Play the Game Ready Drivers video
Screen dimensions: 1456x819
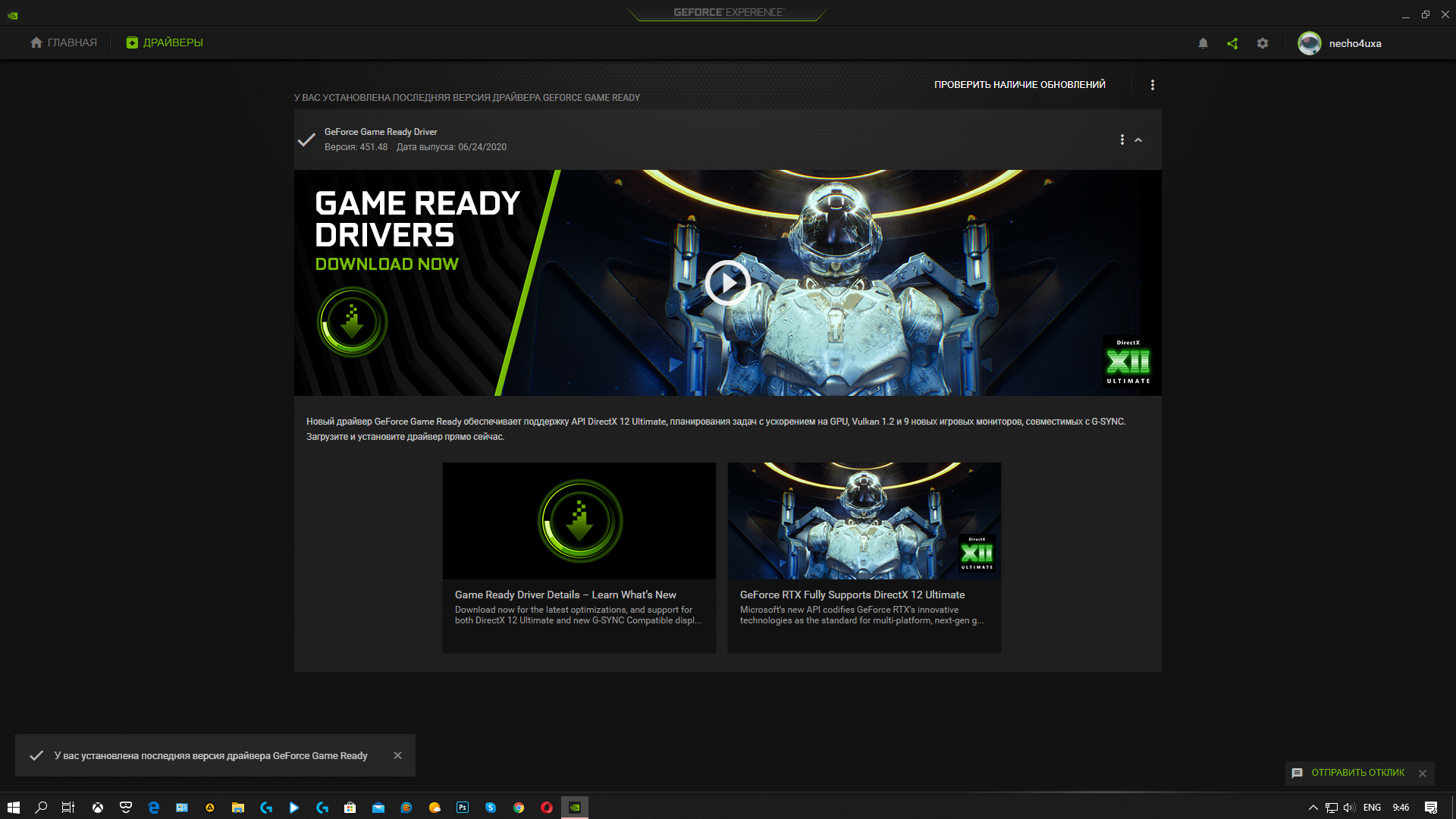pos(728,283)
